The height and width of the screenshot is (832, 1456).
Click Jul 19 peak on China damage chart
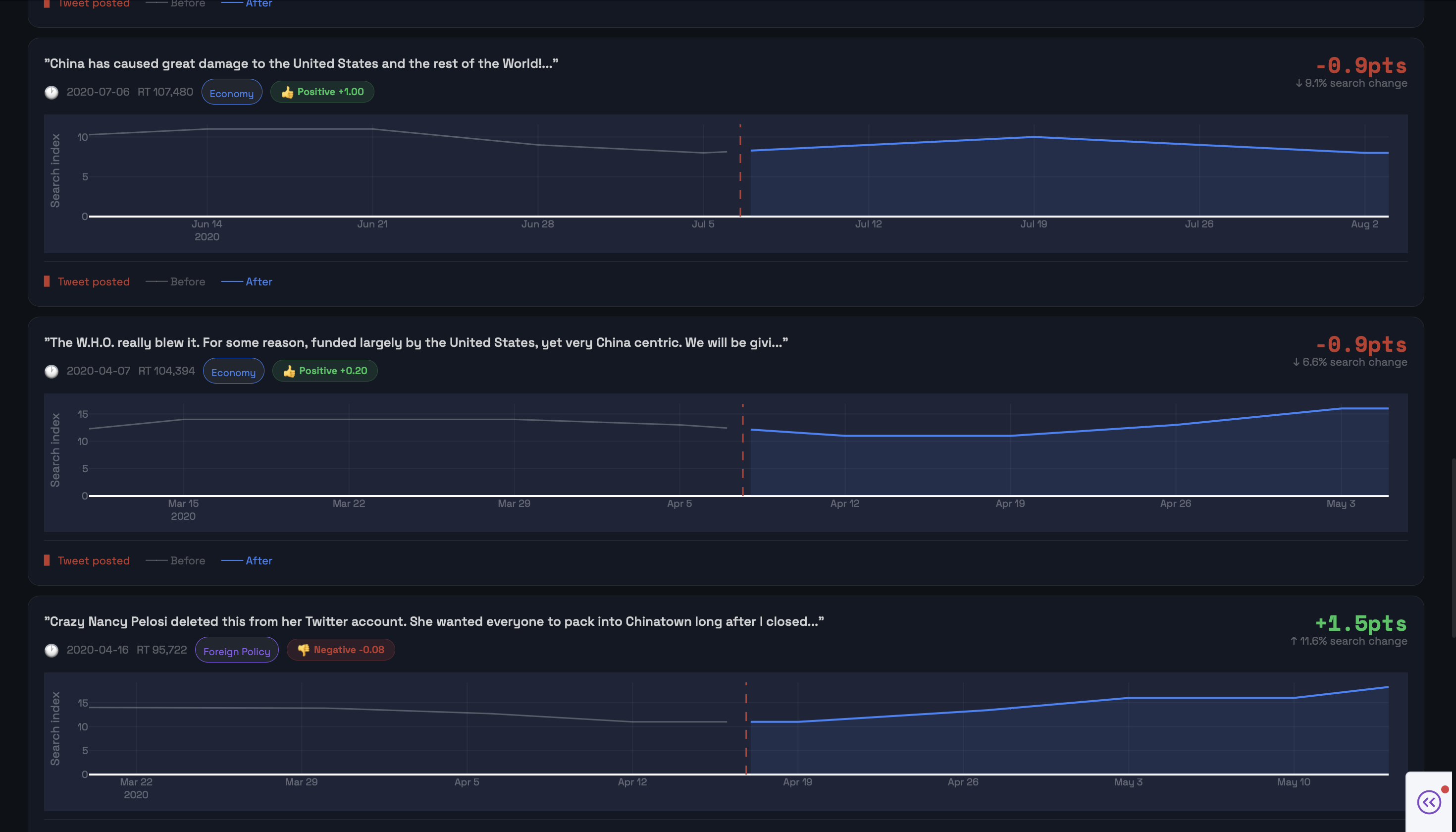(x=1034, y=137)
